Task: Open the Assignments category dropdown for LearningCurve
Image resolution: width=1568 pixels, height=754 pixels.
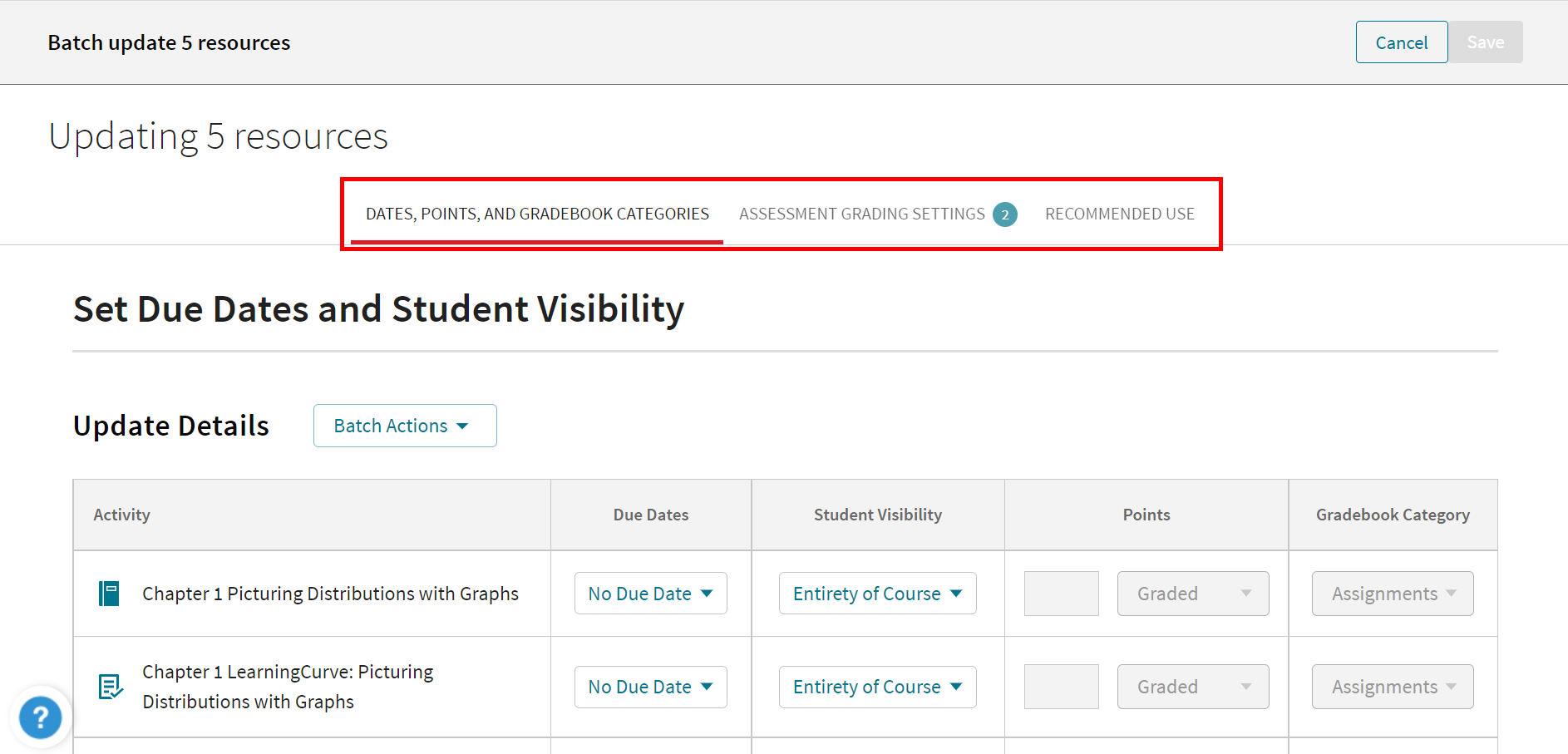Action: coord(1392,687)
